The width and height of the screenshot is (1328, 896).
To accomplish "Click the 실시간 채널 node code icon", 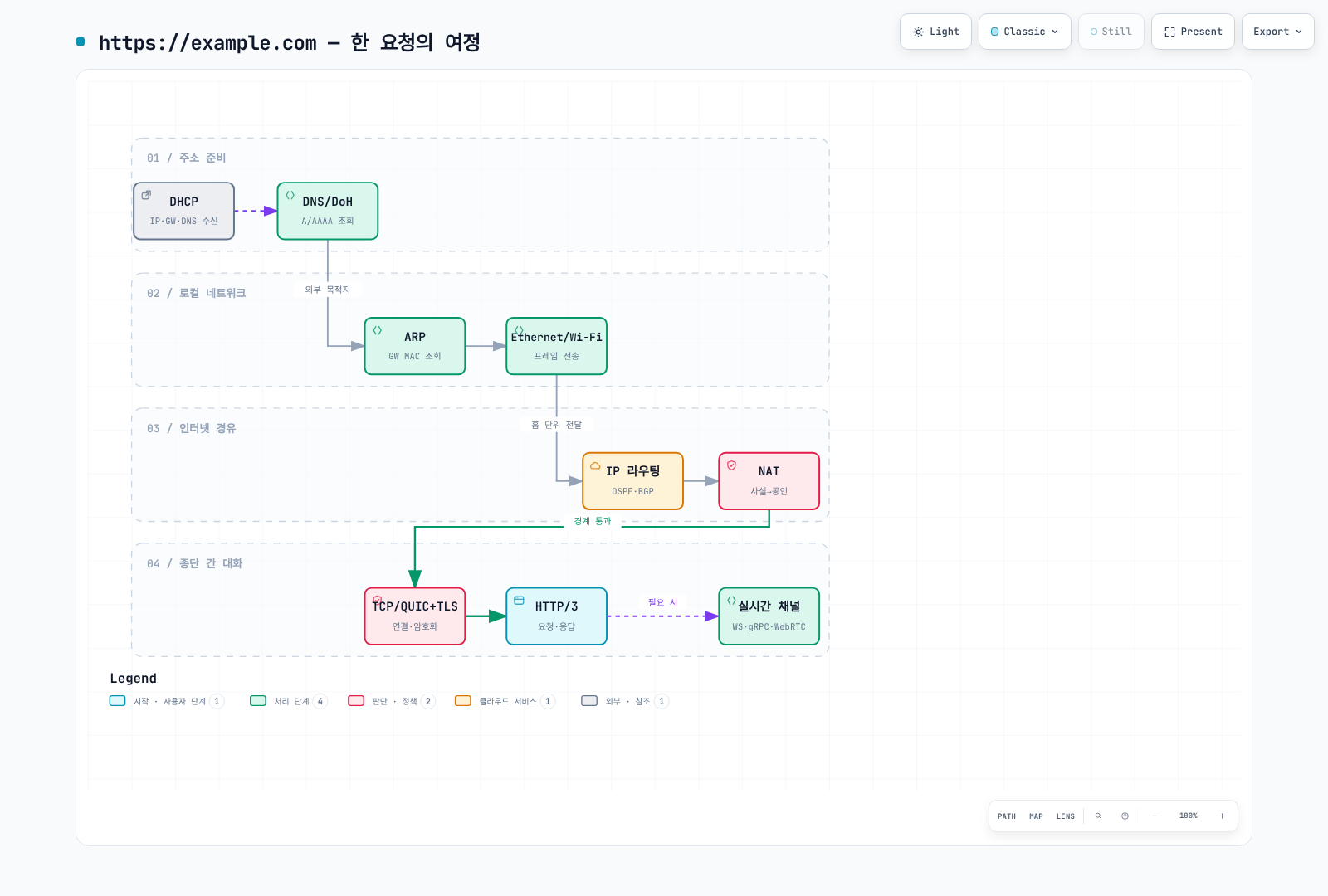I will click(x=731, y=600).
